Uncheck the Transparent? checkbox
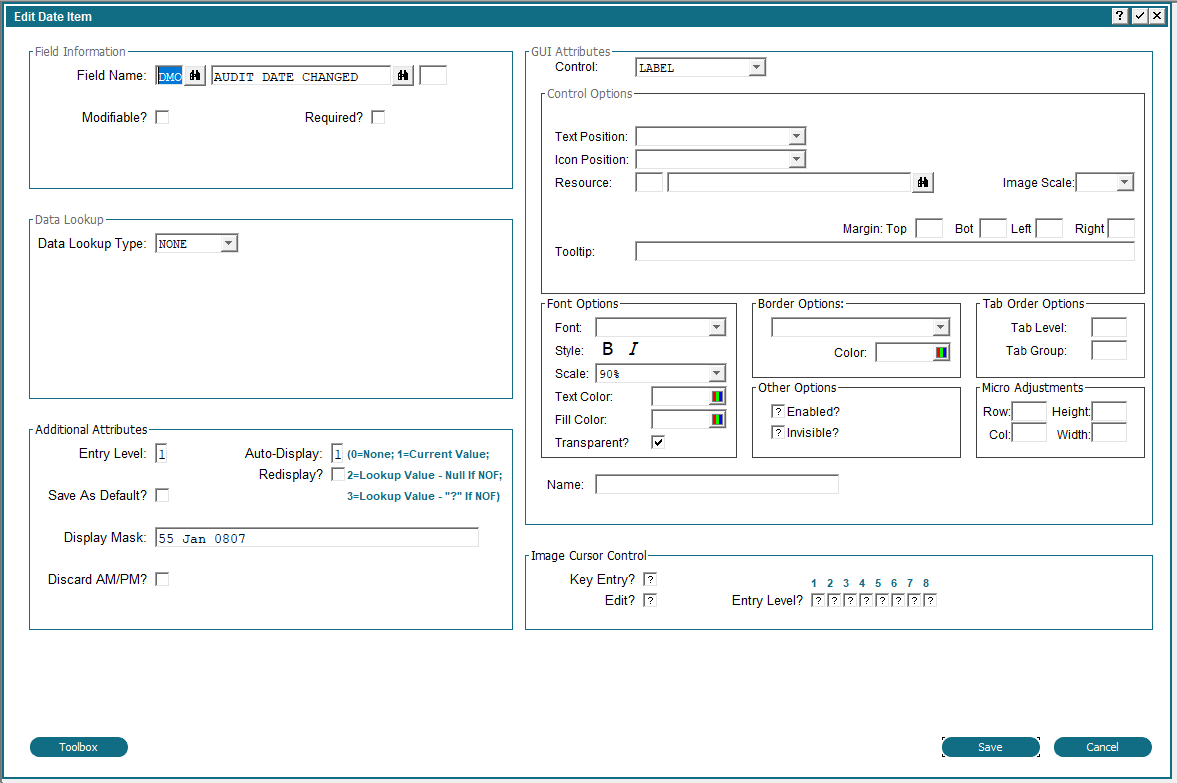 pyautogui.click(x=658, y=442)
